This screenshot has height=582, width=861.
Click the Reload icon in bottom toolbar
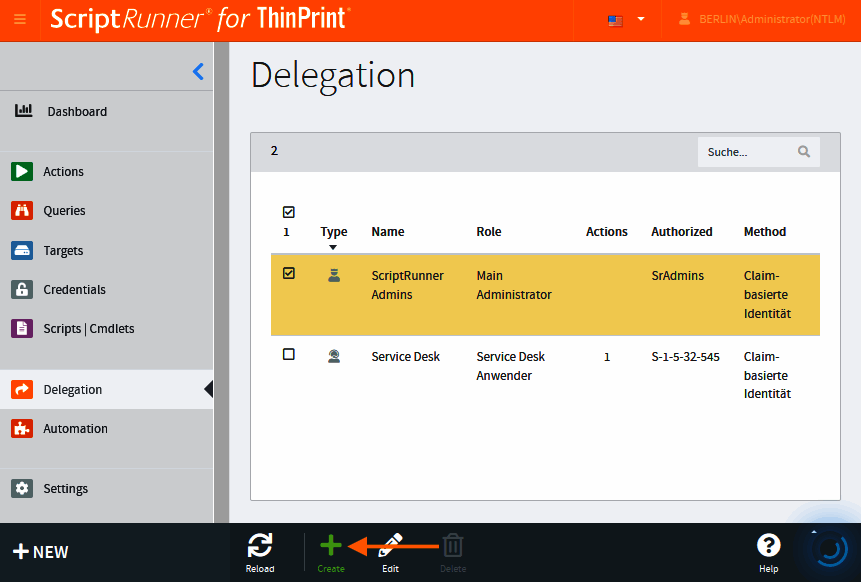pos(260,545)
